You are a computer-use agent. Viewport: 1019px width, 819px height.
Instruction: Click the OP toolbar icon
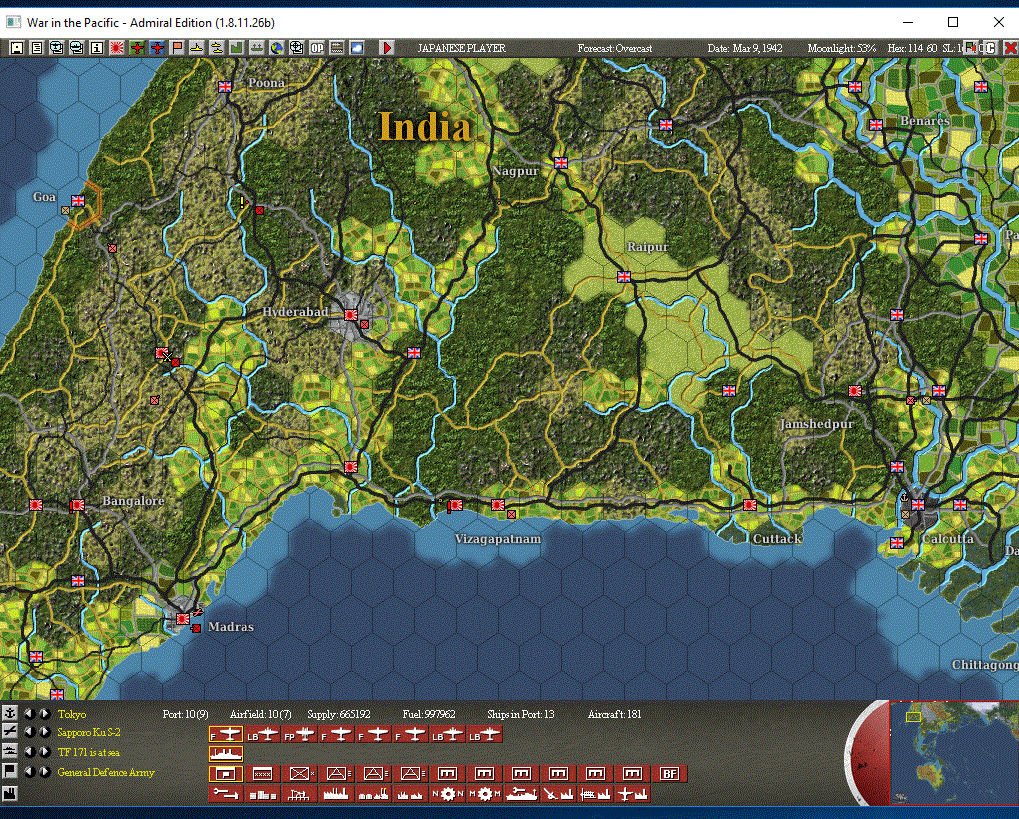pyautogui.click(x=316, y=47)
